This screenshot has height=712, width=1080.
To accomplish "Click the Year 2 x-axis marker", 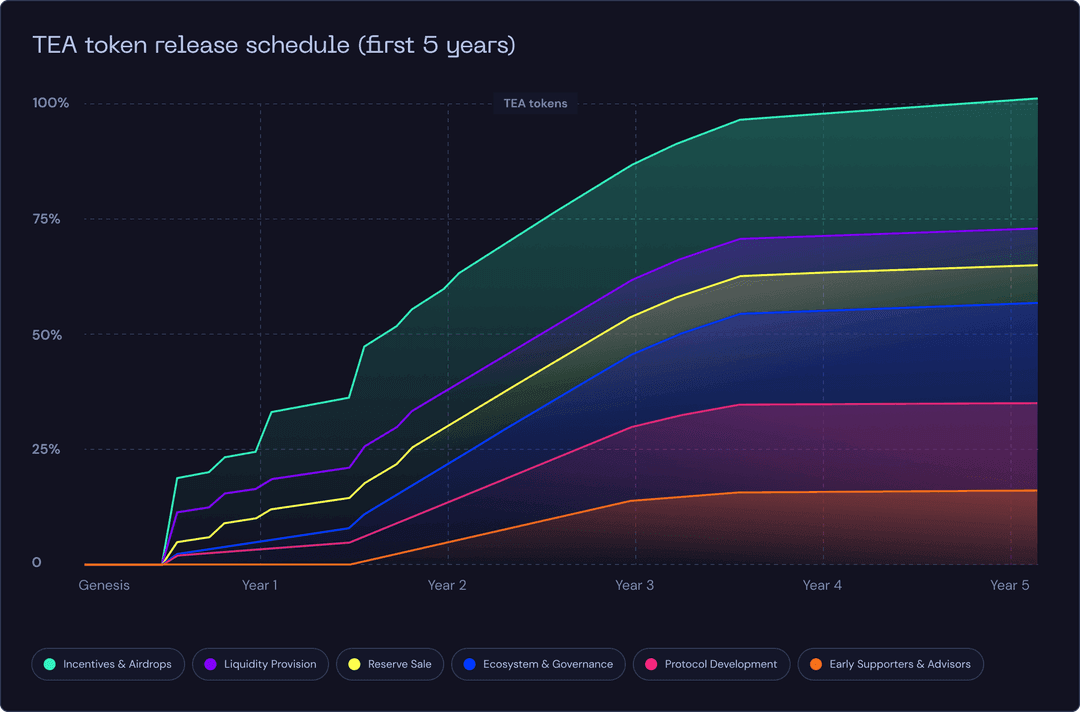I will coord(447,585).
